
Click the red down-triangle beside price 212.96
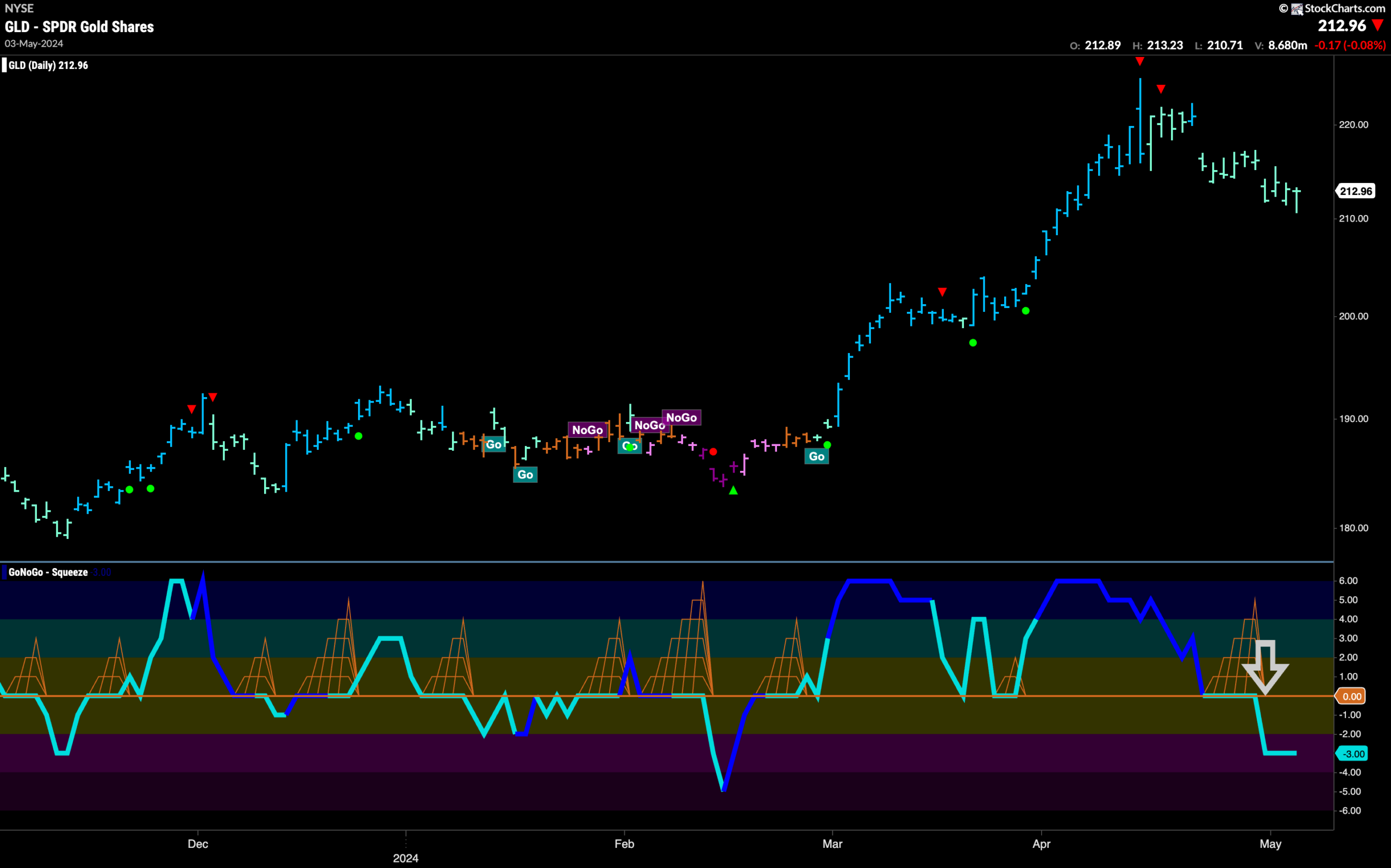coord(1377,26)
